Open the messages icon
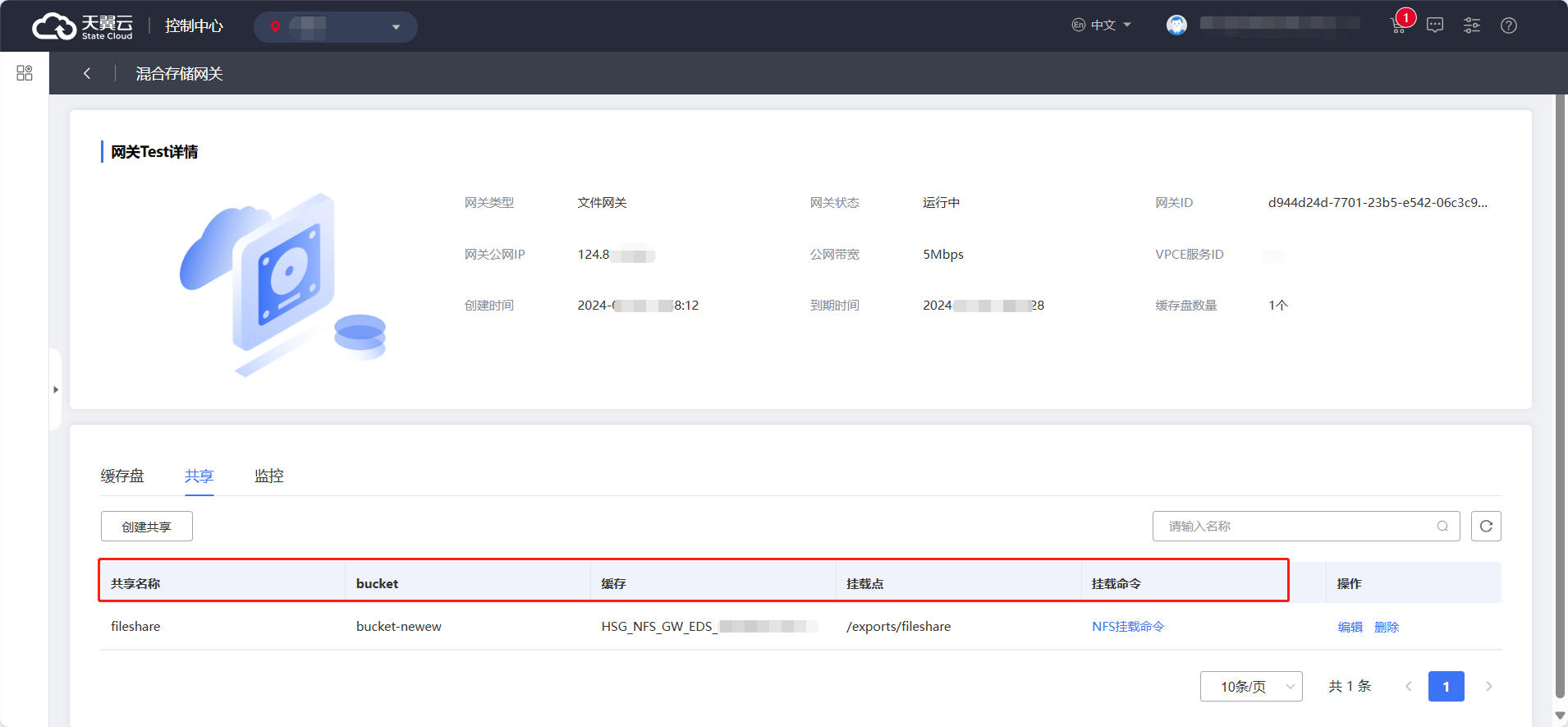This screenshot has height=727, width=1568. pyautogui.click(x=1435, y=25)
